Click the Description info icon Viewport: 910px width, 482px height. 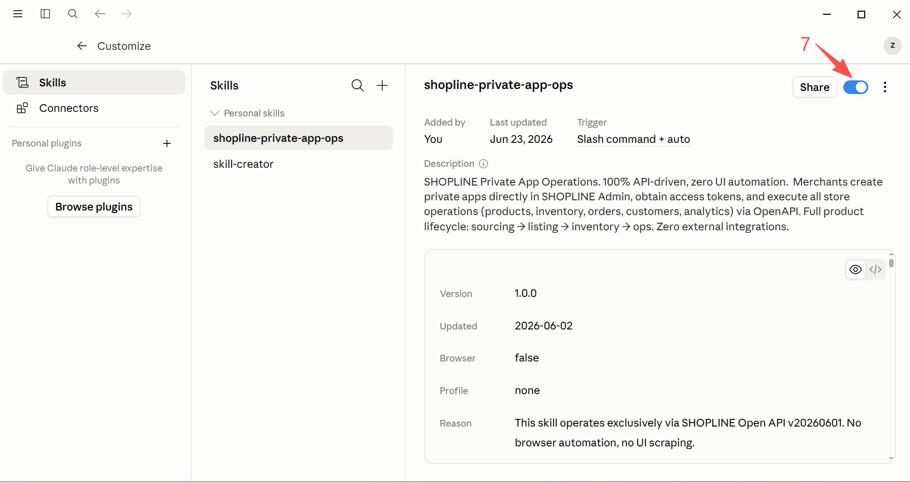click(483, 164)
